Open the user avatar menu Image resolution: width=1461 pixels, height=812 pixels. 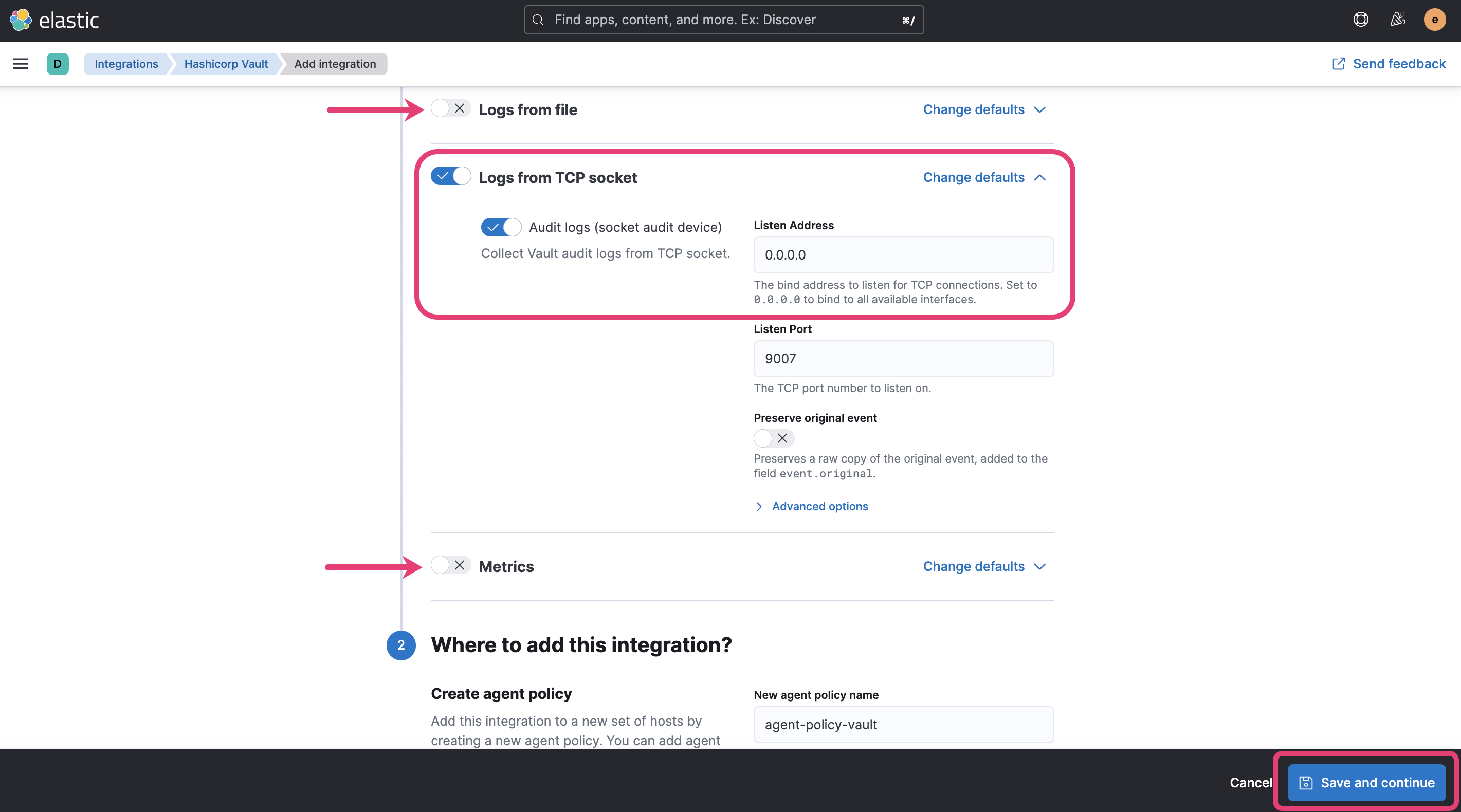tap(1434, 20)
